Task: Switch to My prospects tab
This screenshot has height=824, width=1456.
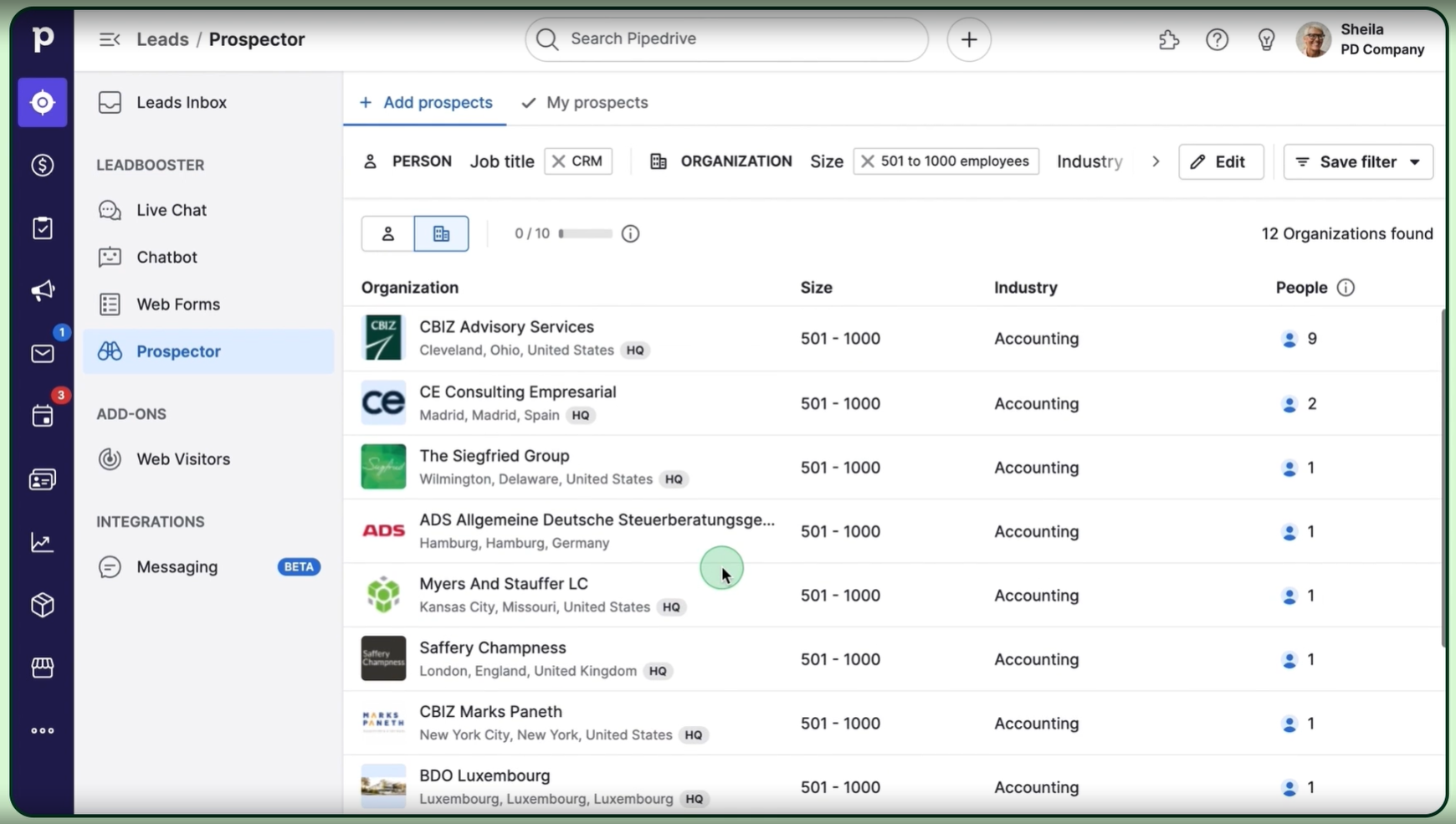Action: (585, 102)
